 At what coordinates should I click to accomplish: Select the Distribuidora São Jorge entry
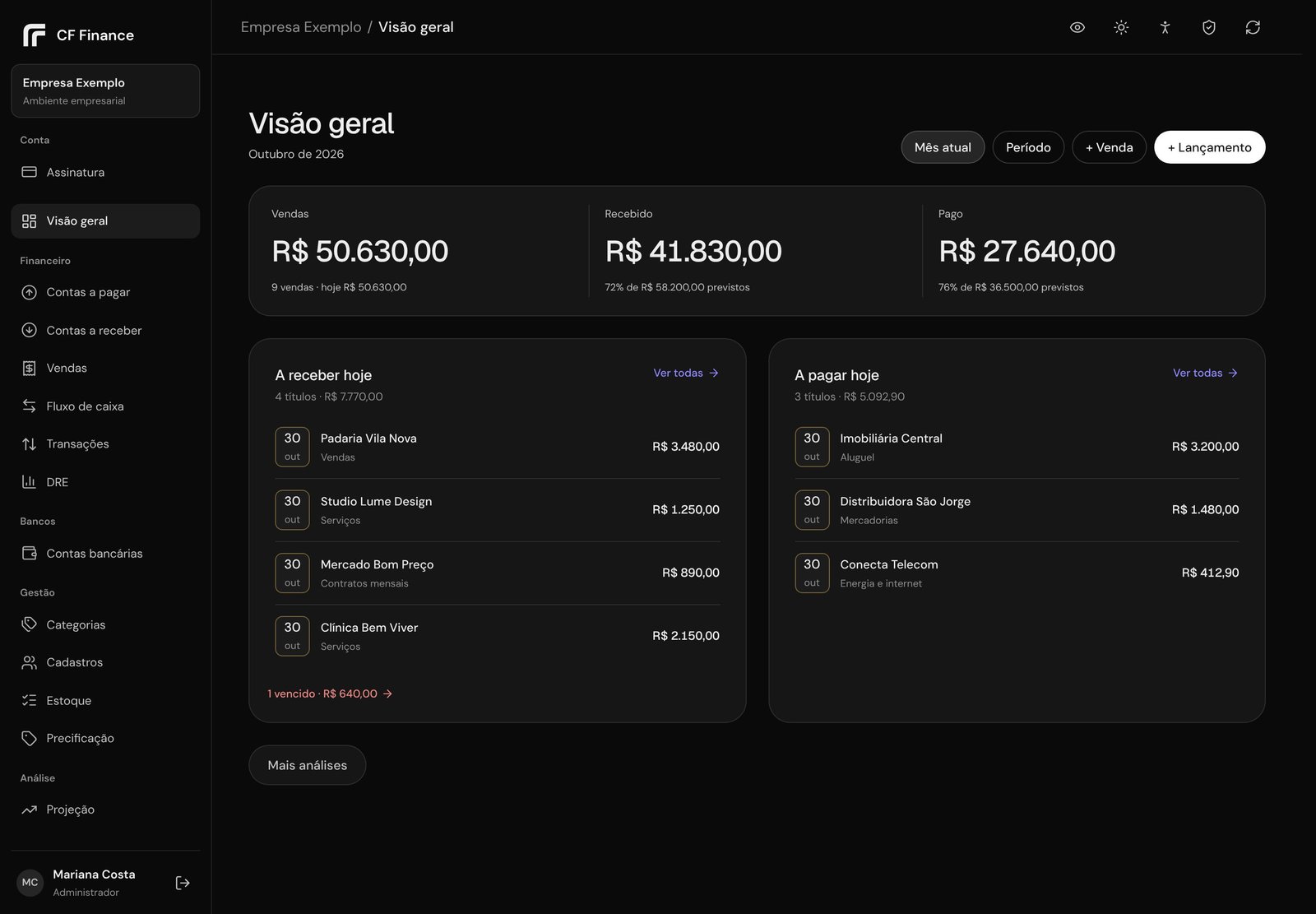[x=1017, y=510]
